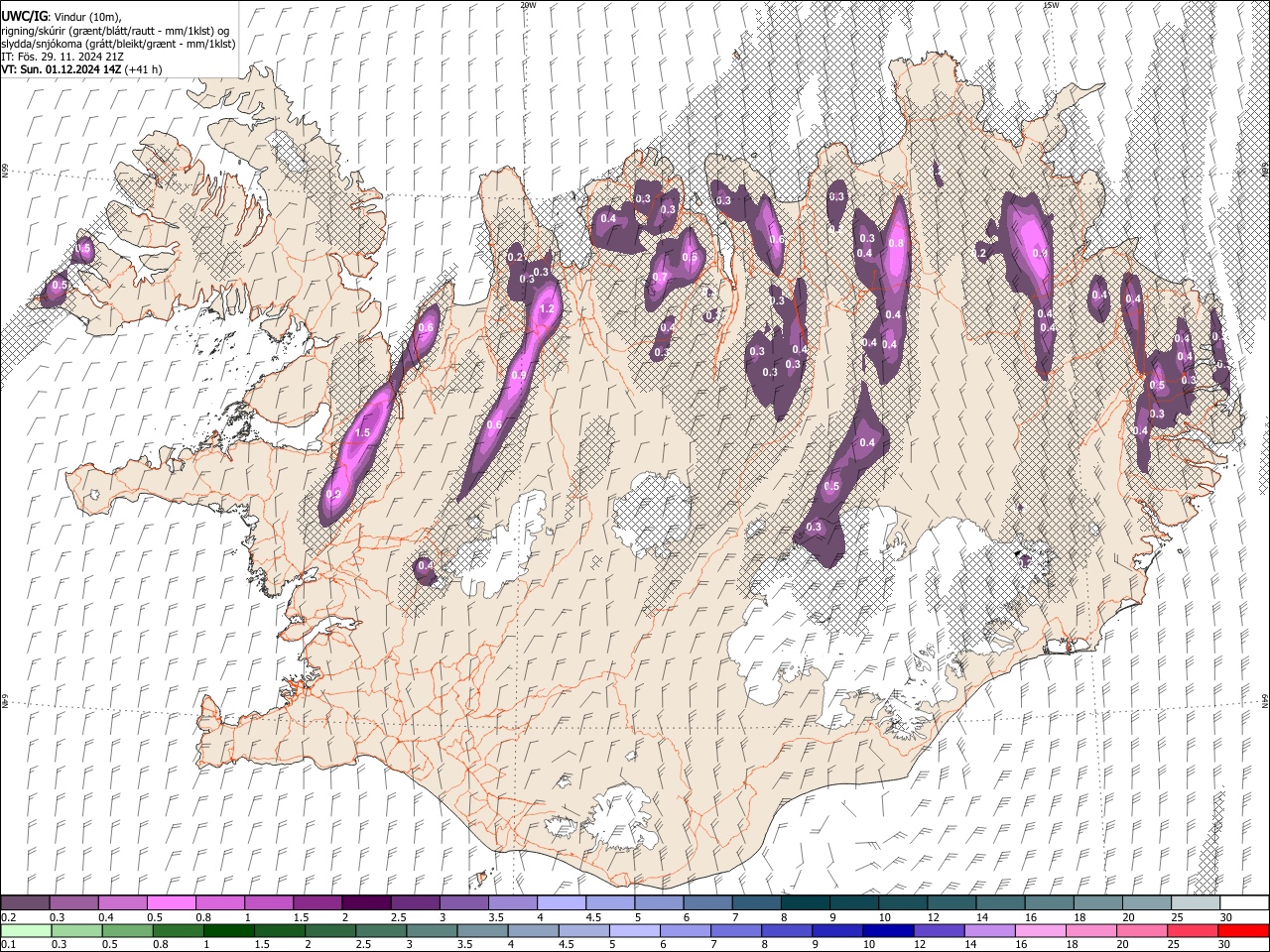Select the 5–6 blue-violet swatch, upper scale

[x=659, y=903]
